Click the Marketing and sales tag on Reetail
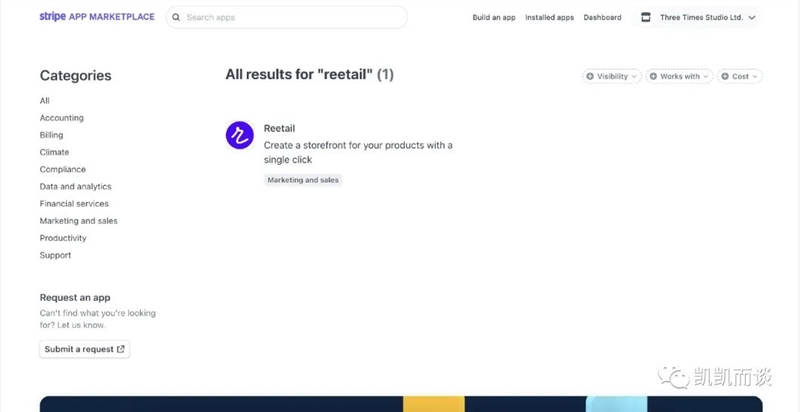The height and width of the screenshot is (412, 800). coord(303,180)
